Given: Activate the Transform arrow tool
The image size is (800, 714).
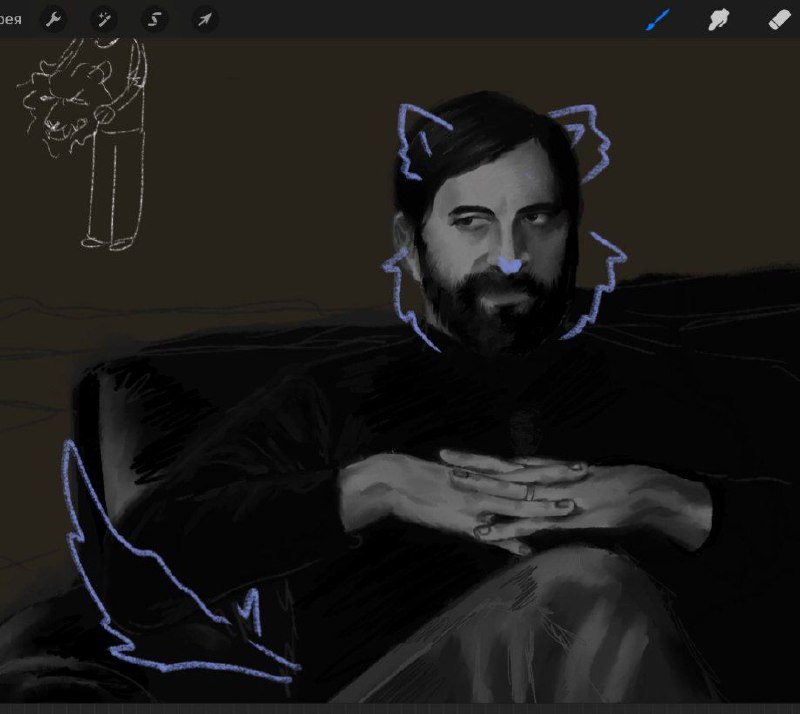Looking at the screenshot, I should 205,20.
